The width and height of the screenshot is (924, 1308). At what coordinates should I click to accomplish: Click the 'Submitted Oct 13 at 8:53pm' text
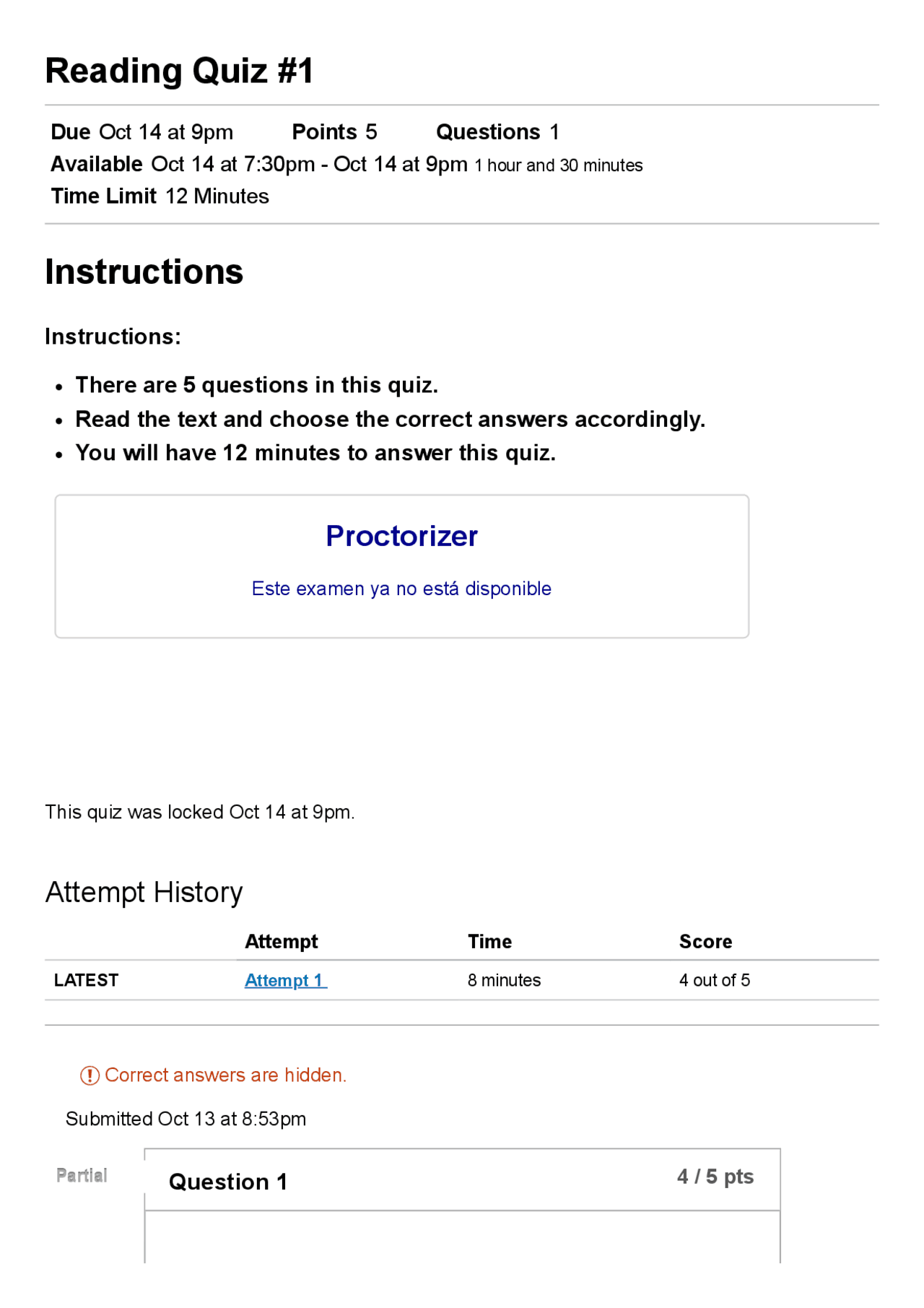click(186, 1119)
